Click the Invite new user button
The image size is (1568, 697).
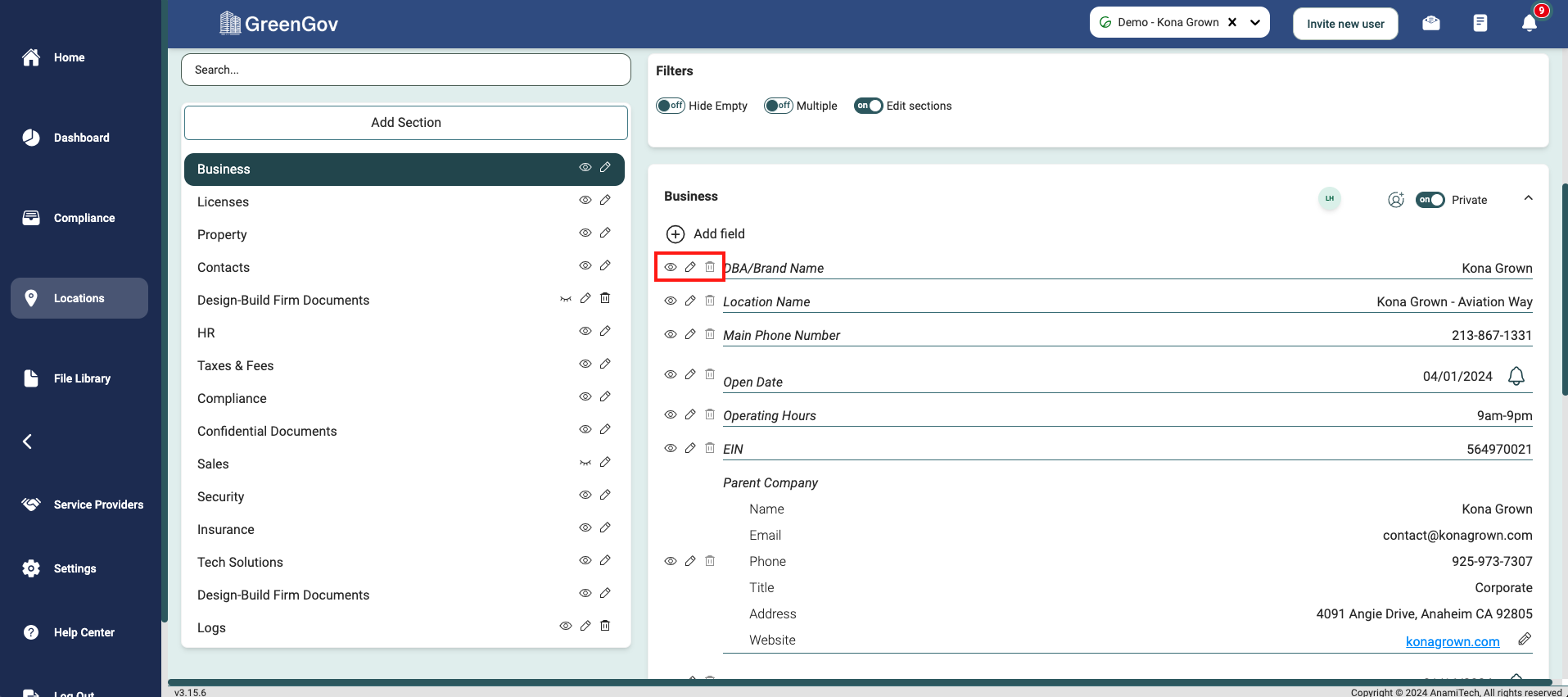pos(1344,24)
